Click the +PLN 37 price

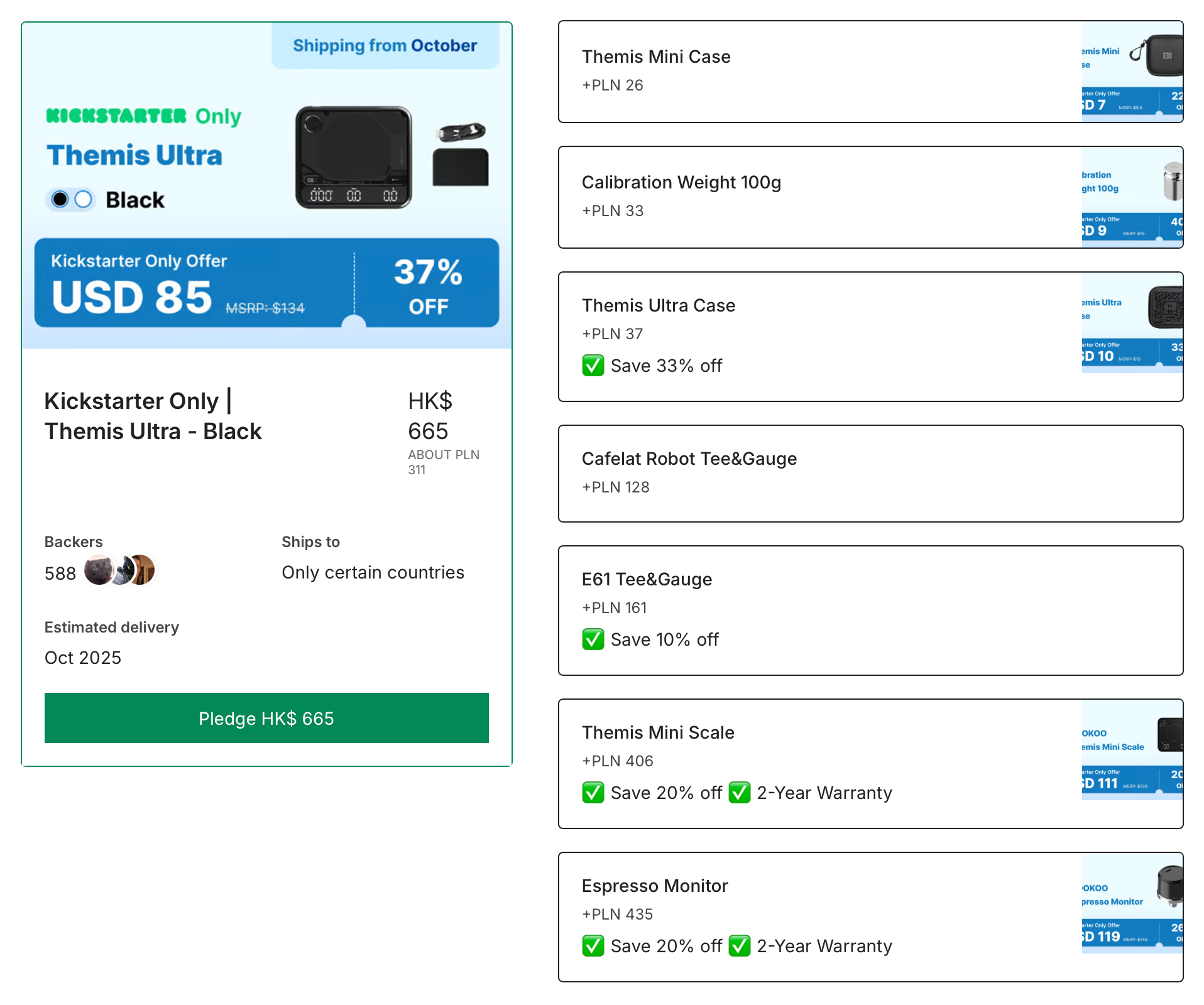(613, 334)
